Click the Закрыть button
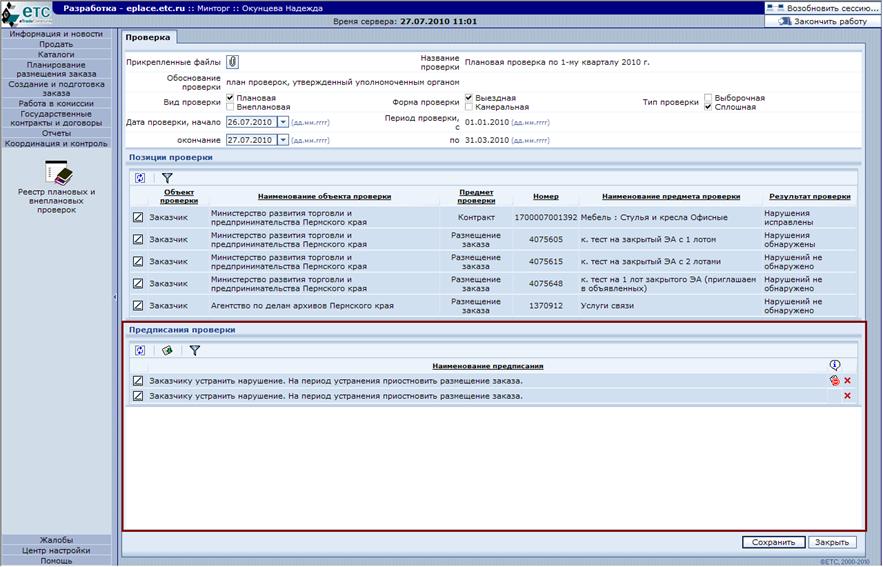This screenshot has height=567, width=883. (832, 542)
